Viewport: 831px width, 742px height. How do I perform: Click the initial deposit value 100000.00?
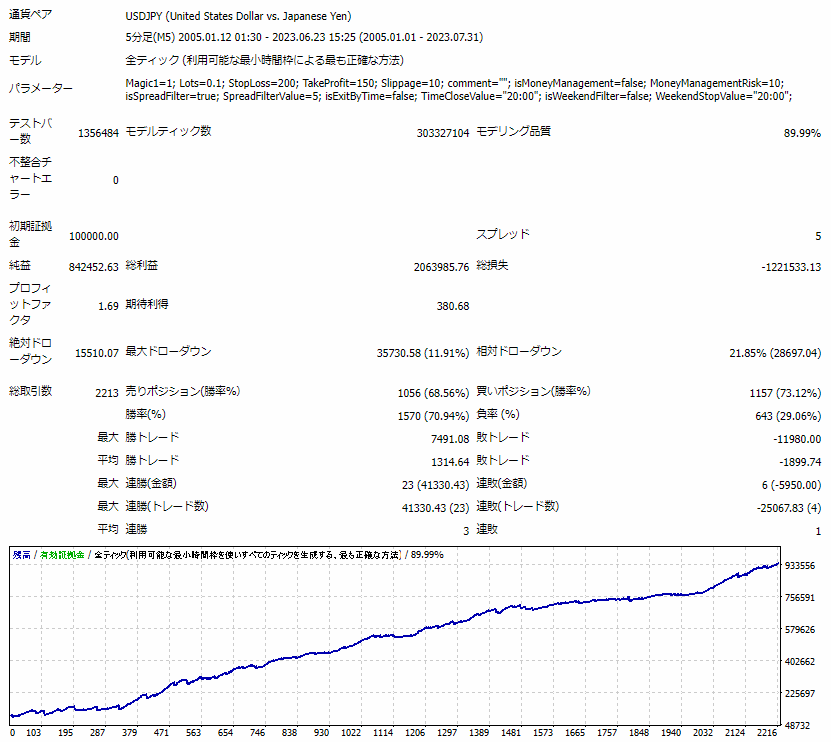pyautogui.click(x=94, y=236)
